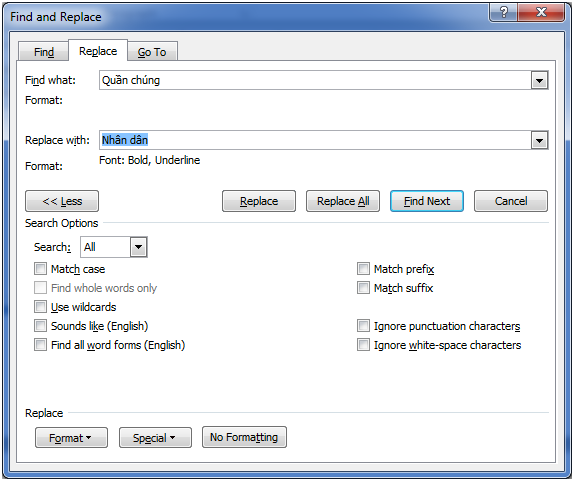Expand the Search direction All dropdown
The width and height of the screenshot is (572, 482).
coord(138,247)
